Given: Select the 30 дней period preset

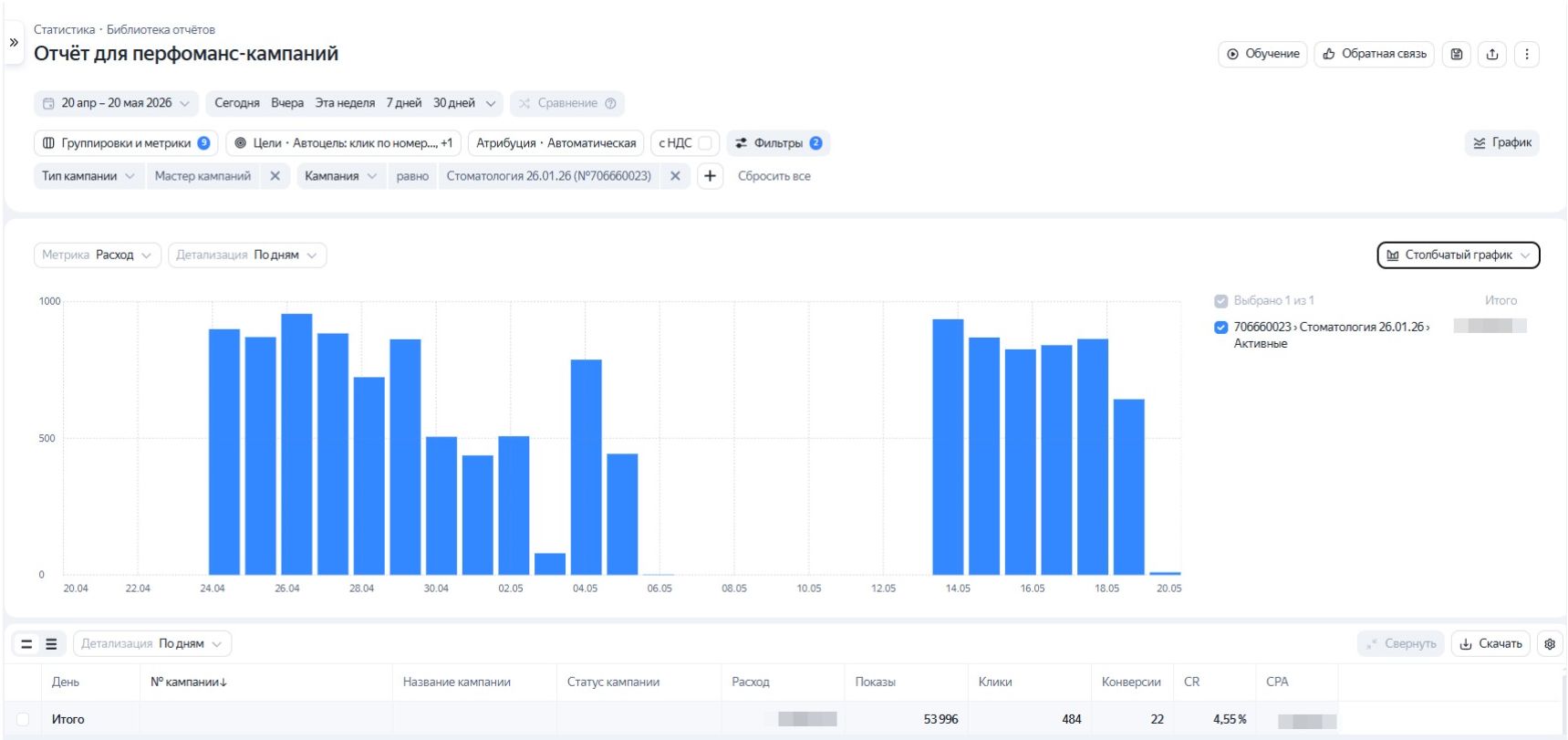Looking at the screenshot, I should click(454, 103).
